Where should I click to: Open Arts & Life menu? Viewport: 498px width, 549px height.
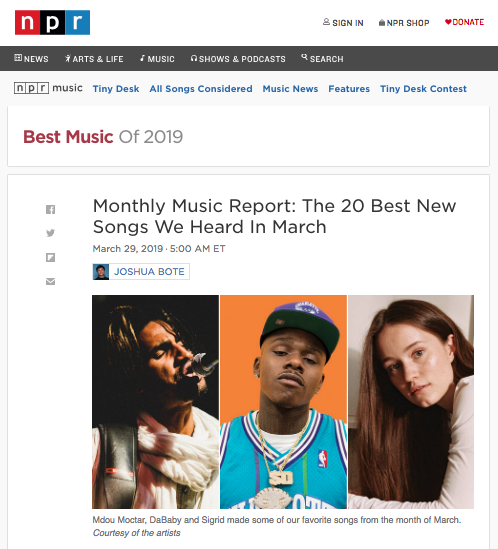point(94,58)
